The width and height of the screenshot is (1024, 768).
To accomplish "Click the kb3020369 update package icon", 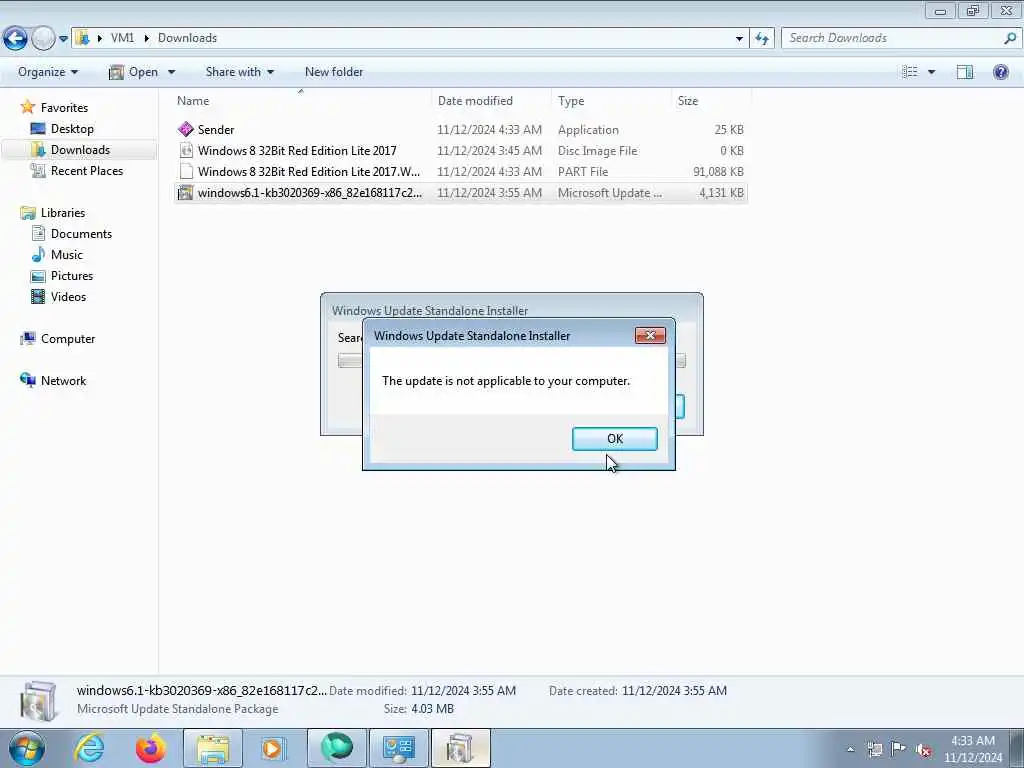I will (186, 193).
